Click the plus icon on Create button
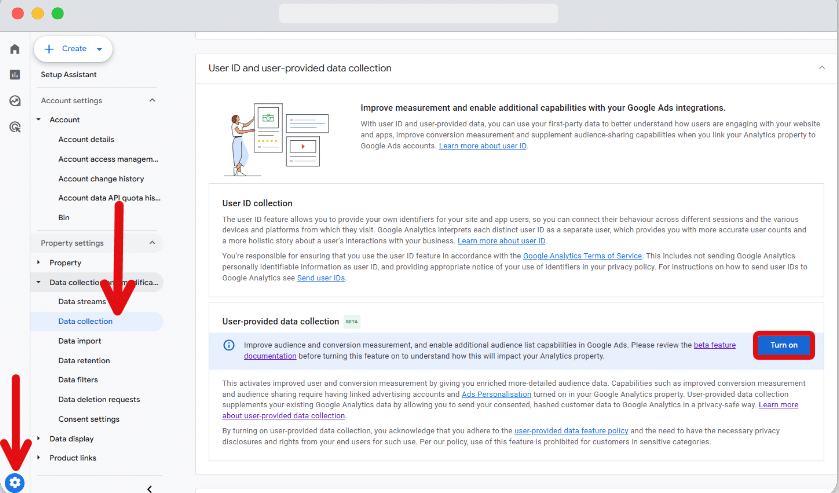Viewport: 839px width, 493px height. tap(49, 49)
